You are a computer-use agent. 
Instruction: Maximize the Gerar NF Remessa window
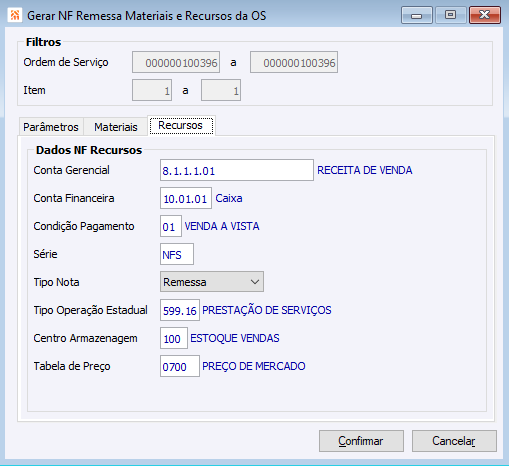[450, 15]
